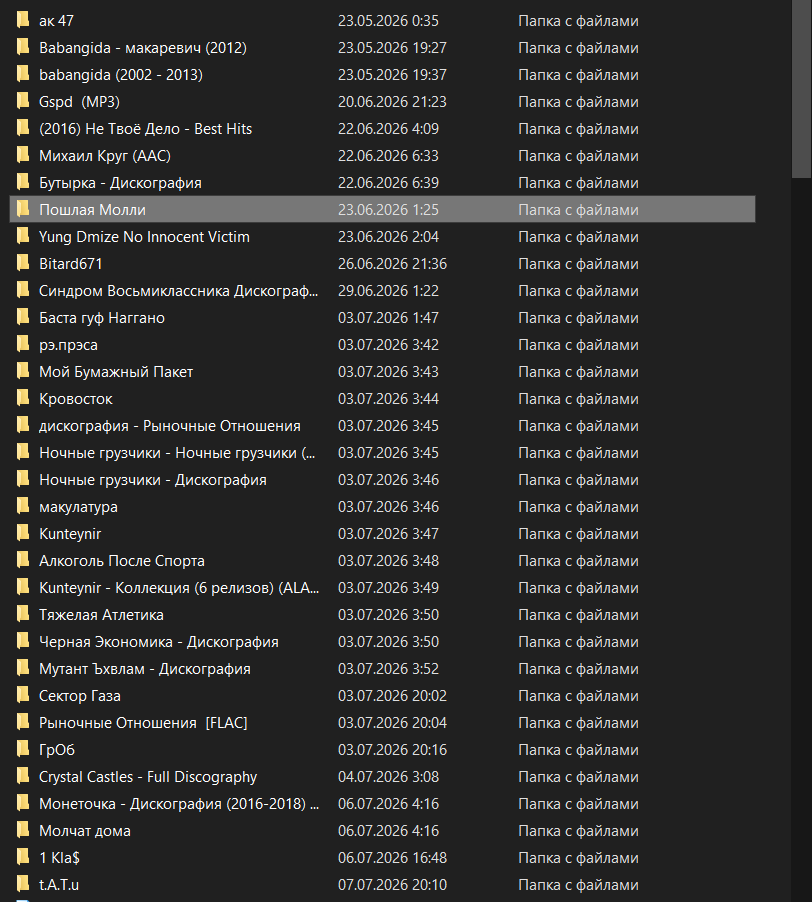Click the "Баста гуф Наггано" name
This screenshot has height=902, width=812.
102,318
